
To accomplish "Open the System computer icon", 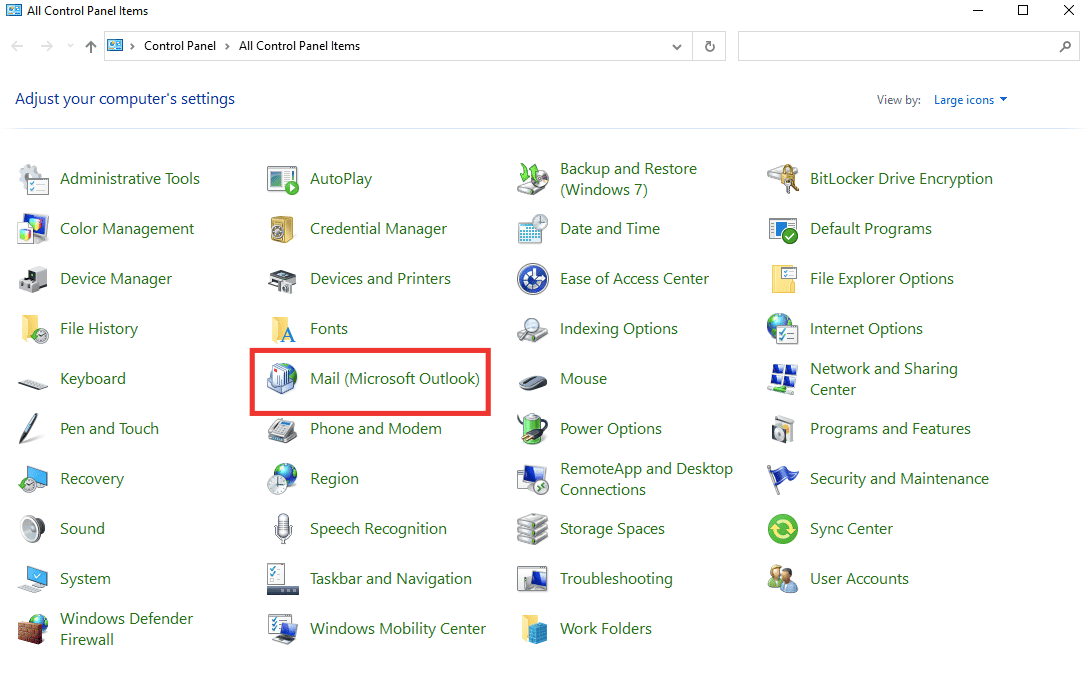I will 33,579.
